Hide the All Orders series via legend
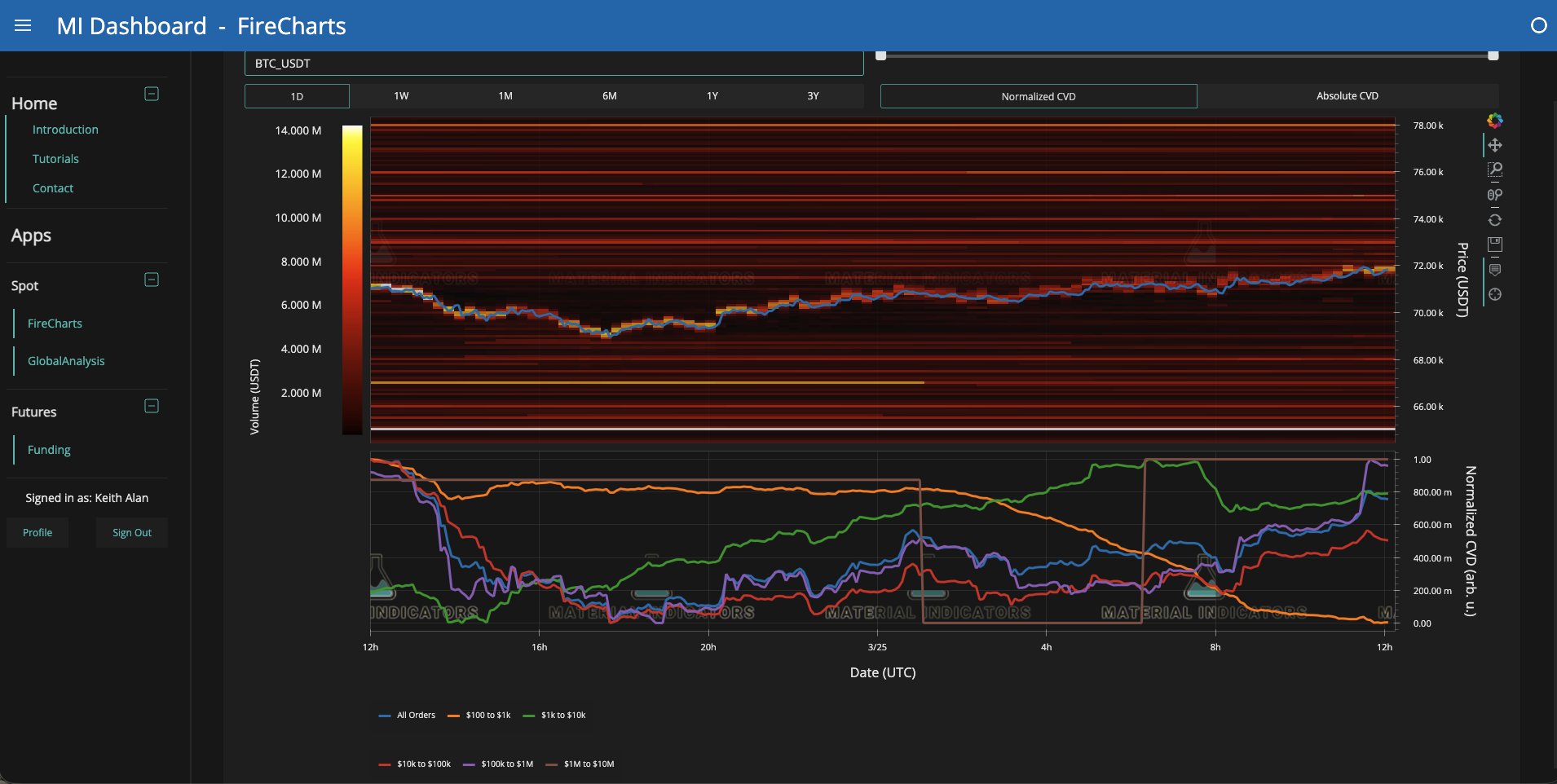 (x=415, y=715)
